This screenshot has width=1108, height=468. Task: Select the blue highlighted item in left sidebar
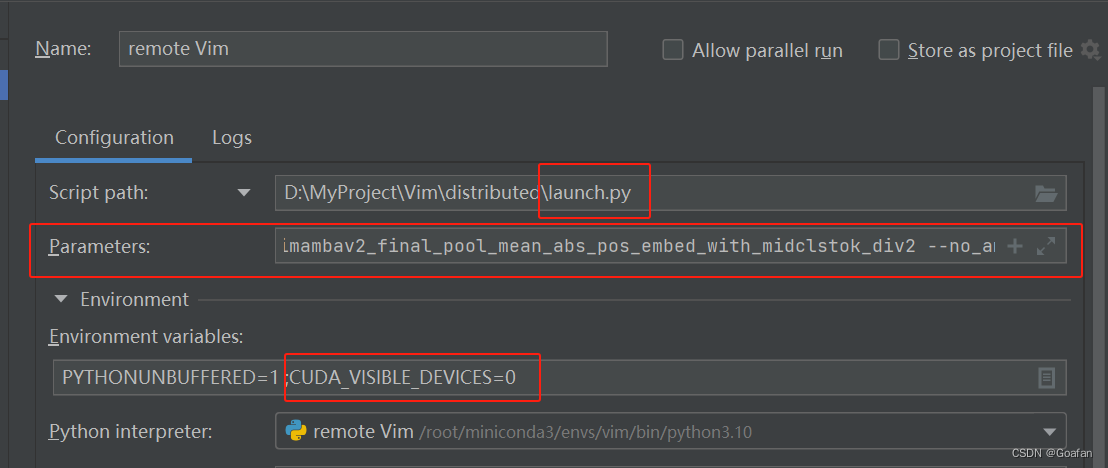tap(4, 84)
